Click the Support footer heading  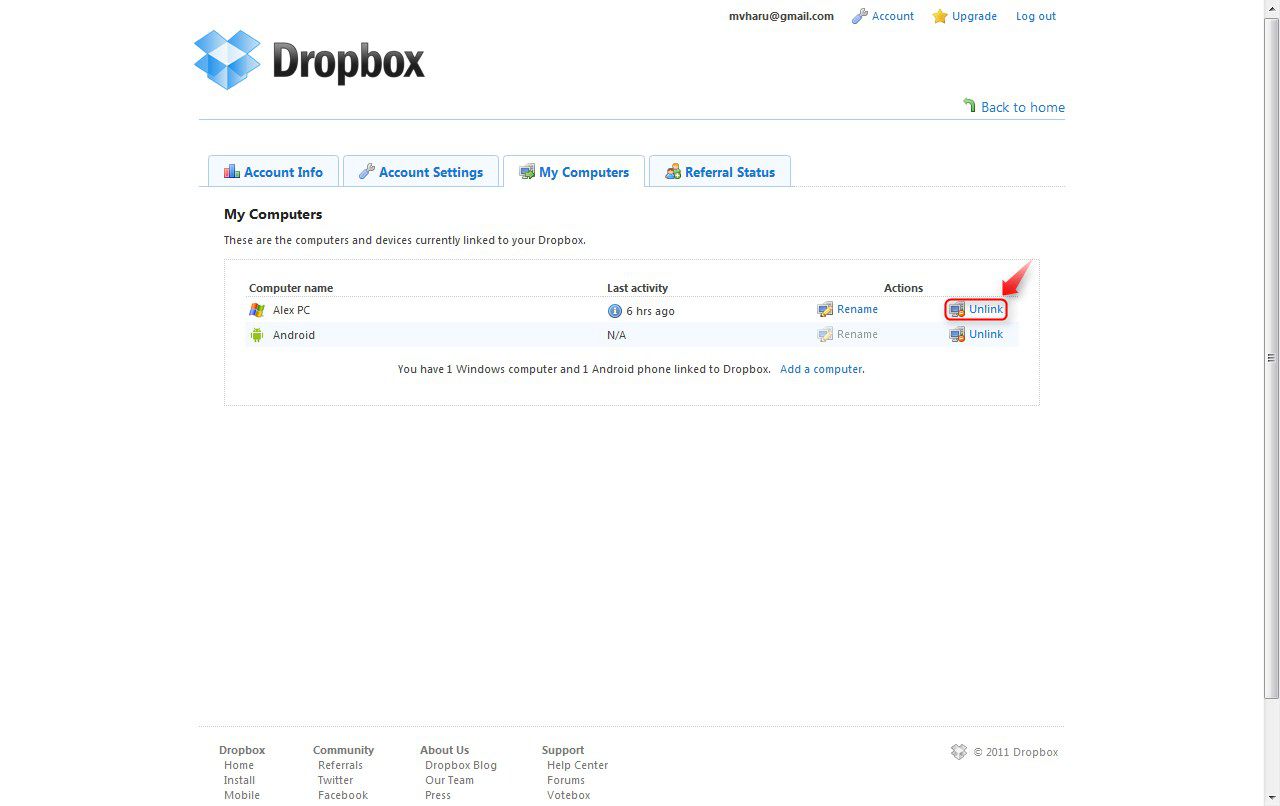click(563, 750)
